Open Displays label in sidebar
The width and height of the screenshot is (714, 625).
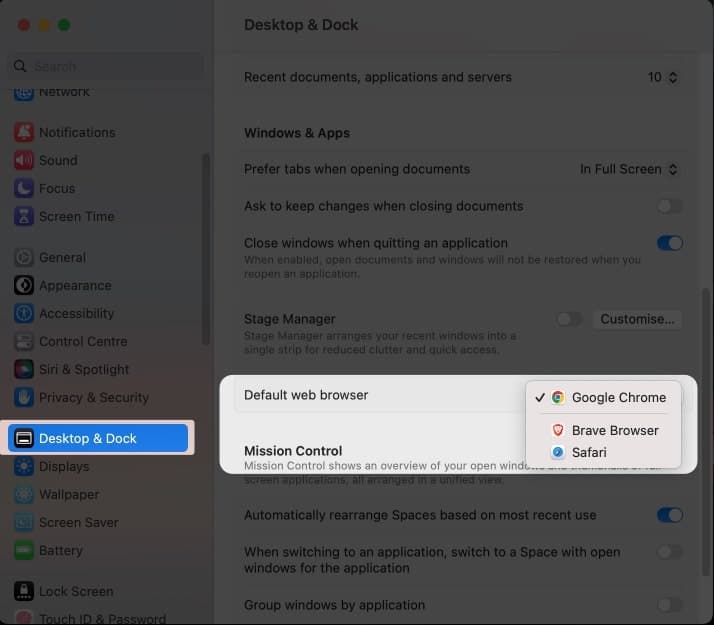(64, 467)
